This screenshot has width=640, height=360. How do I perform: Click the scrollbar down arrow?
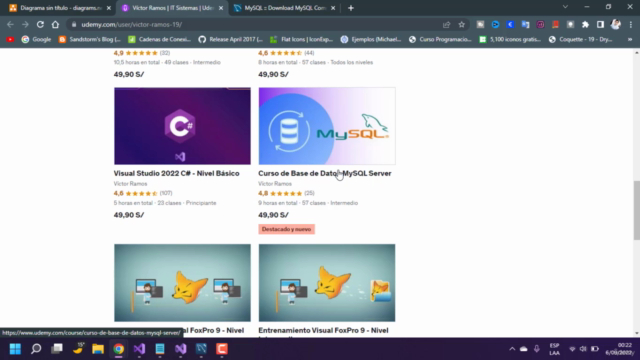pos(636,333)
